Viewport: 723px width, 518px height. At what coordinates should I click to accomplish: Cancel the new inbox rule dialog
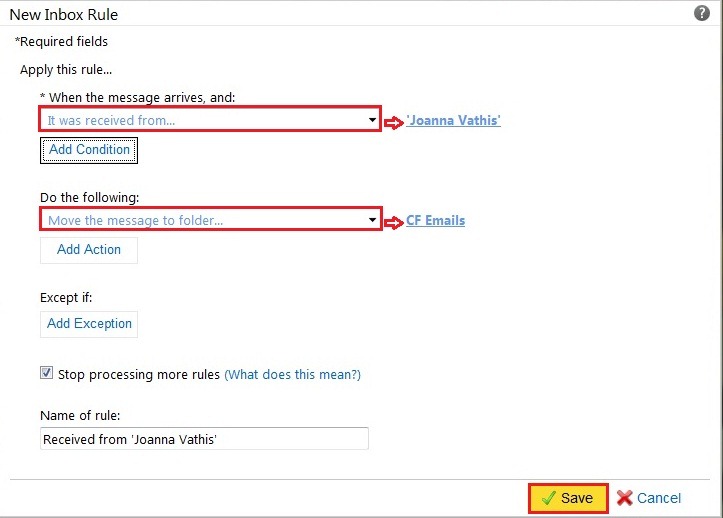click(x=658, y=498)
